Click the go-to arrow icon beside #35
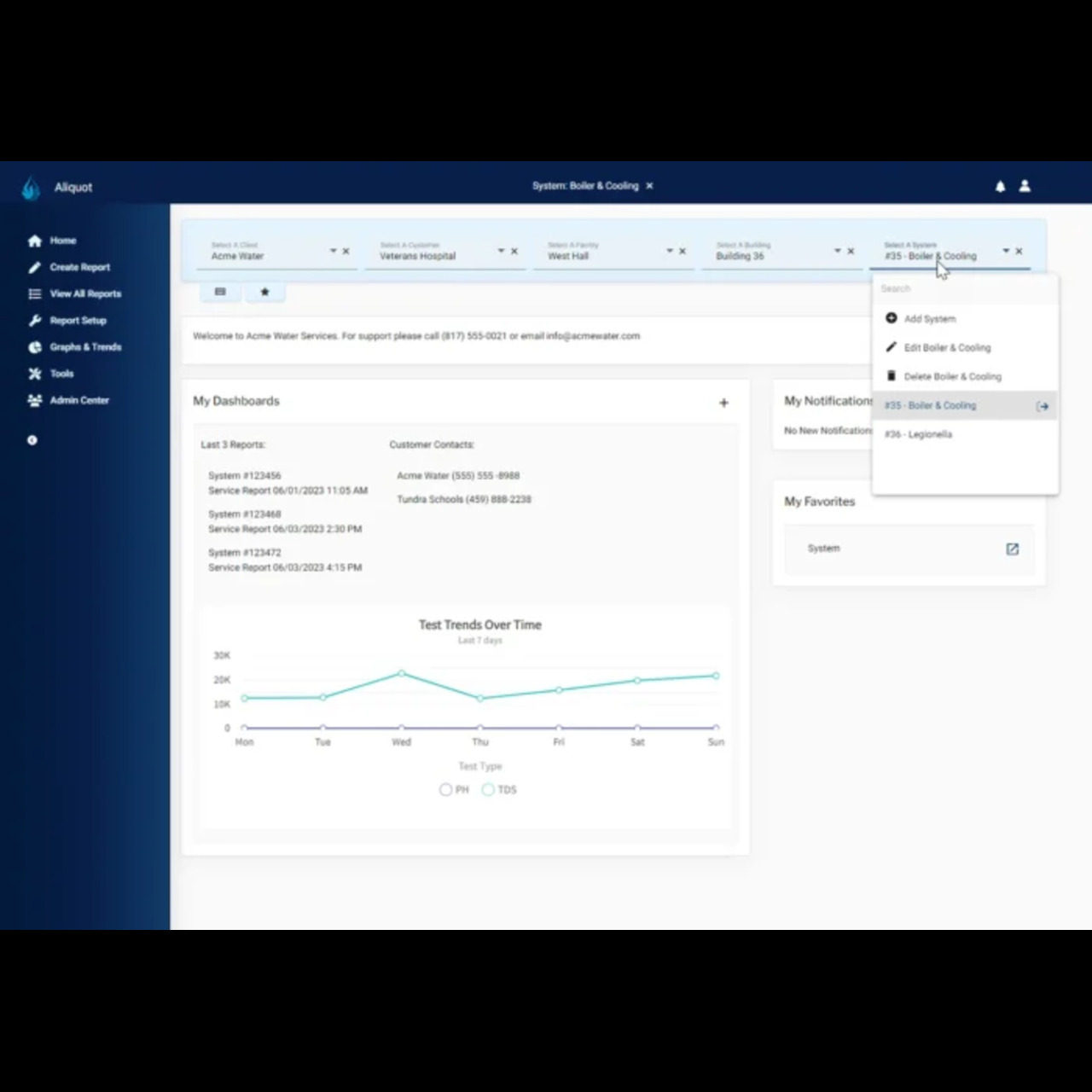This screenshot has width=1092, height=1092. point(1042,406)
